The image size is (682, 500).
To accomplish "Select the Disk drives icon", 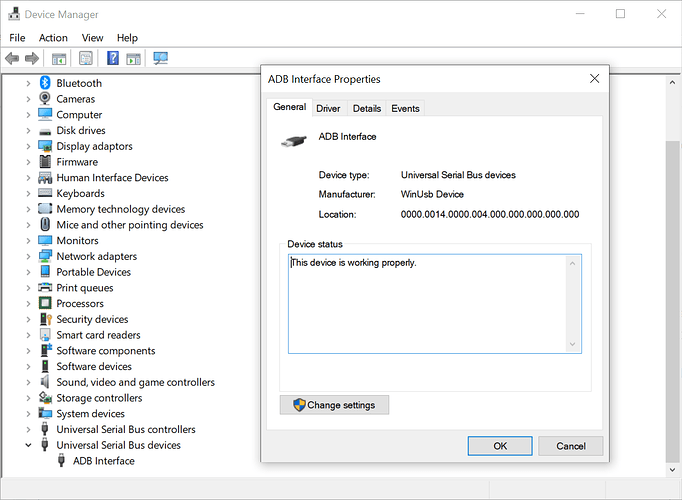I will (45, 131).
